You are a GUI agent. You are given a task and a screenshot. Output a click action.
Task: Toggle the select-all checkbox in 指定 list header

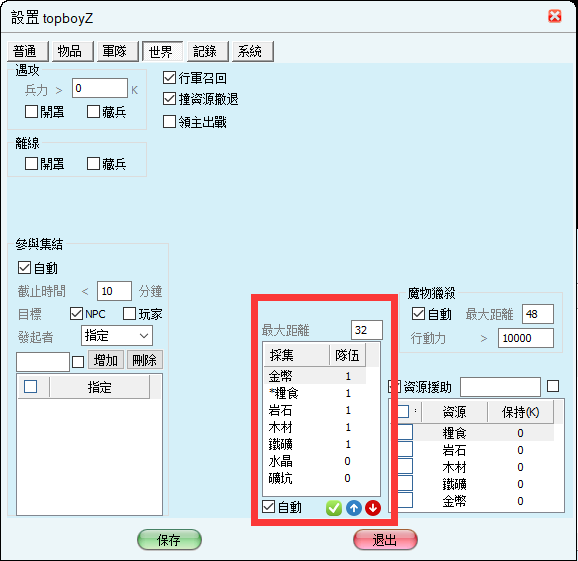pos(31,387)
